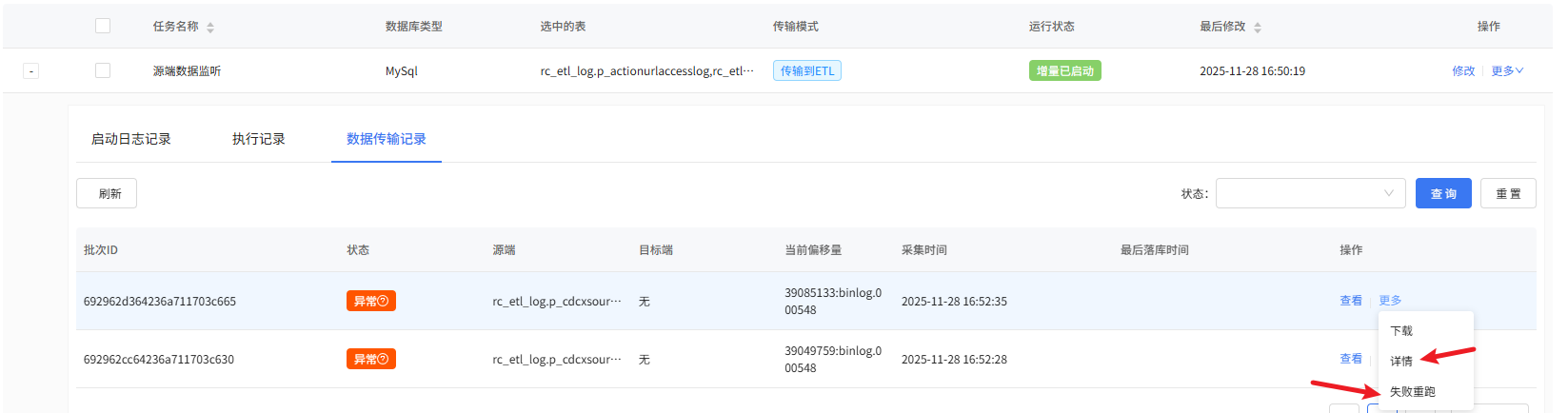Click last modified time 2025-11-28 16:50:19
The height and width of the screenshot is (413, 1568).
pos(1253,71)
